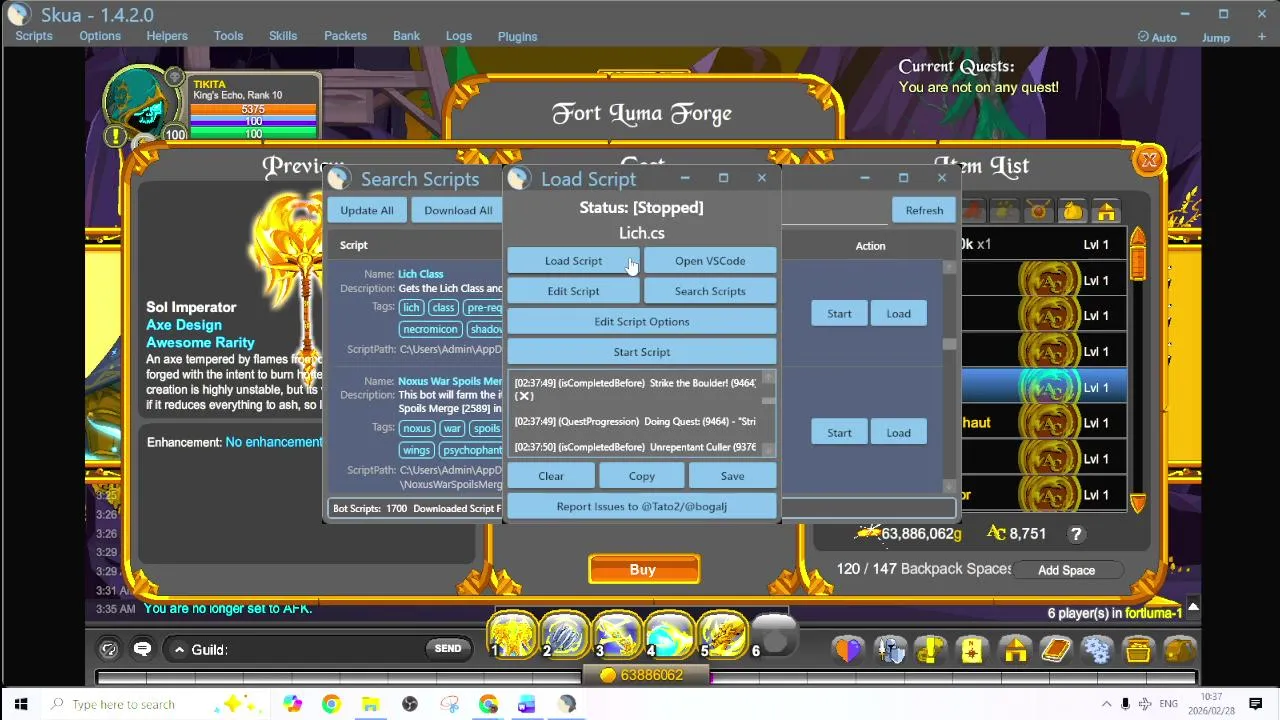Open the game options gear icon

coord(1097,650)
